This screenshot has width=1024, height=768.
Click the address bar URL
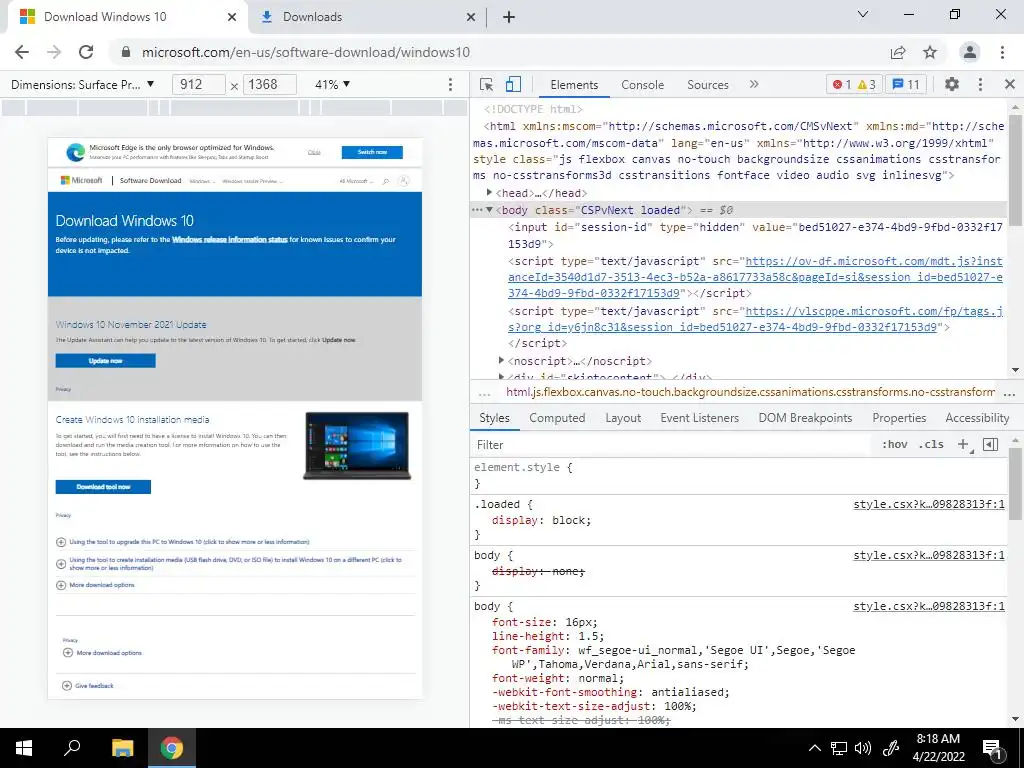[x=306, y=52]
